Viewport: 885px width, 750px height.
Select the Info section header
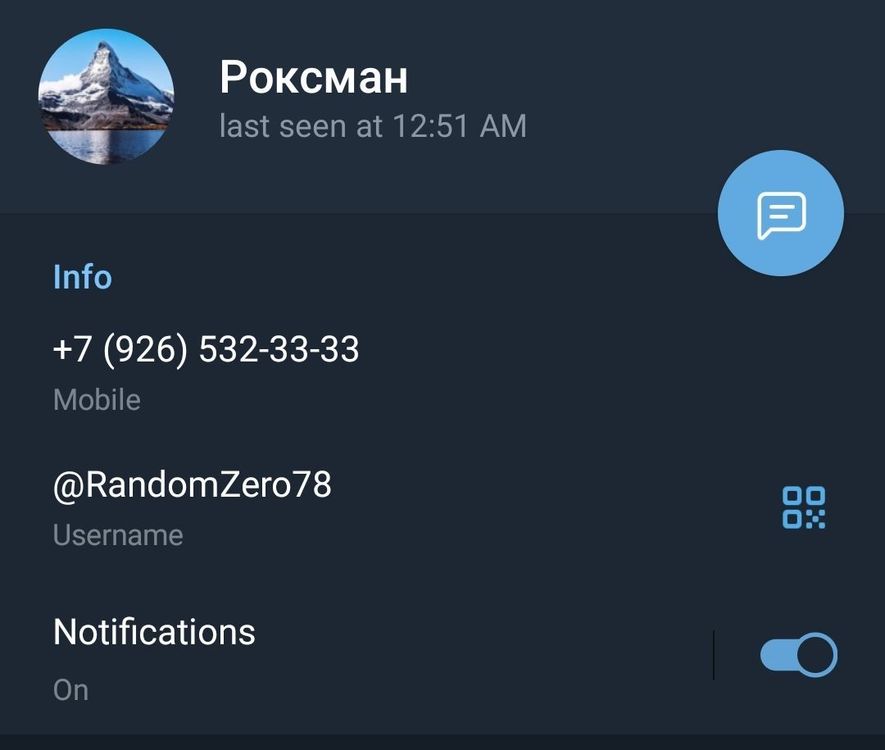[x=82, y=277]
